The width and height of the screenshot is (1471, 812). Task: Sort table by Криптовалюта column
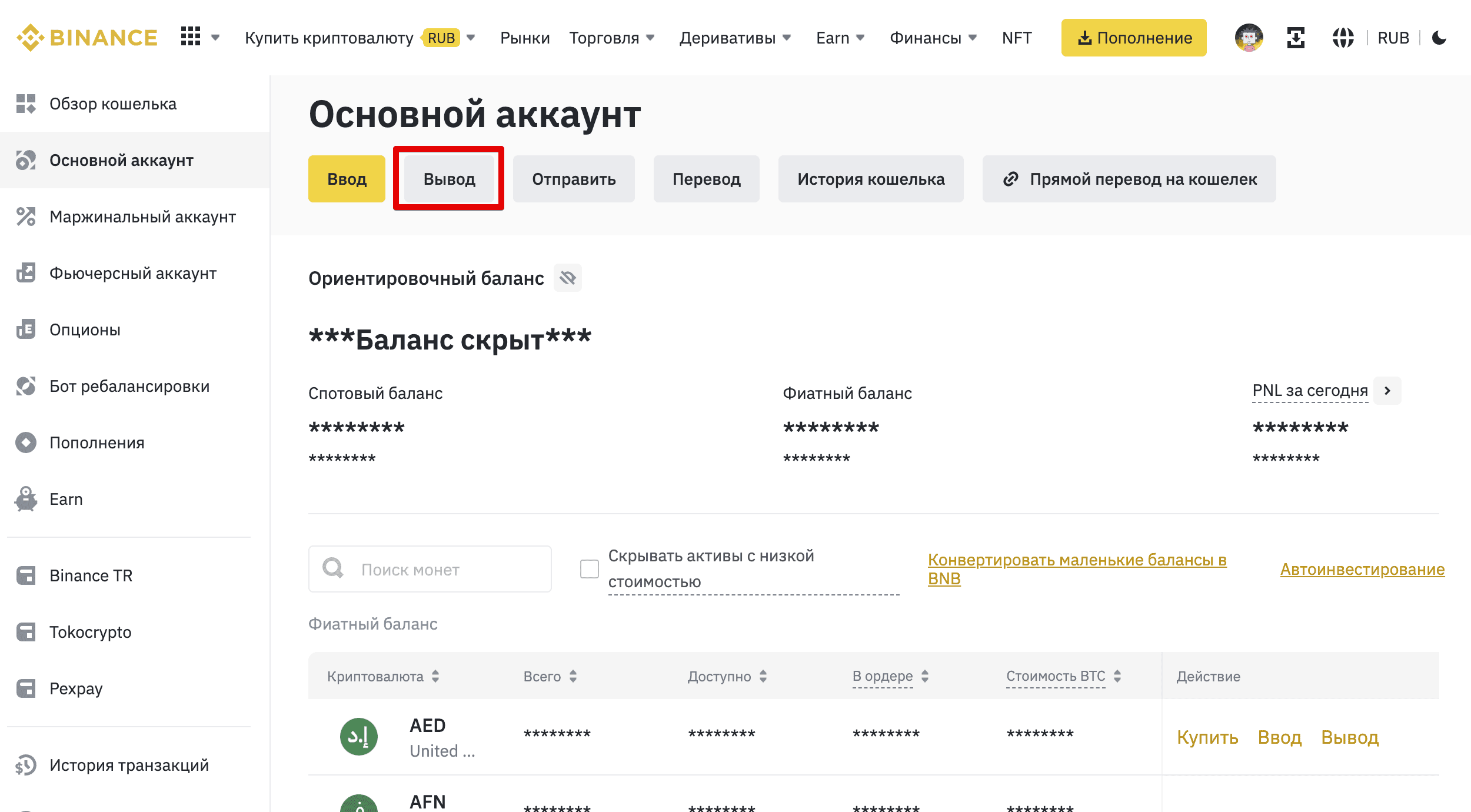point(435,676)
